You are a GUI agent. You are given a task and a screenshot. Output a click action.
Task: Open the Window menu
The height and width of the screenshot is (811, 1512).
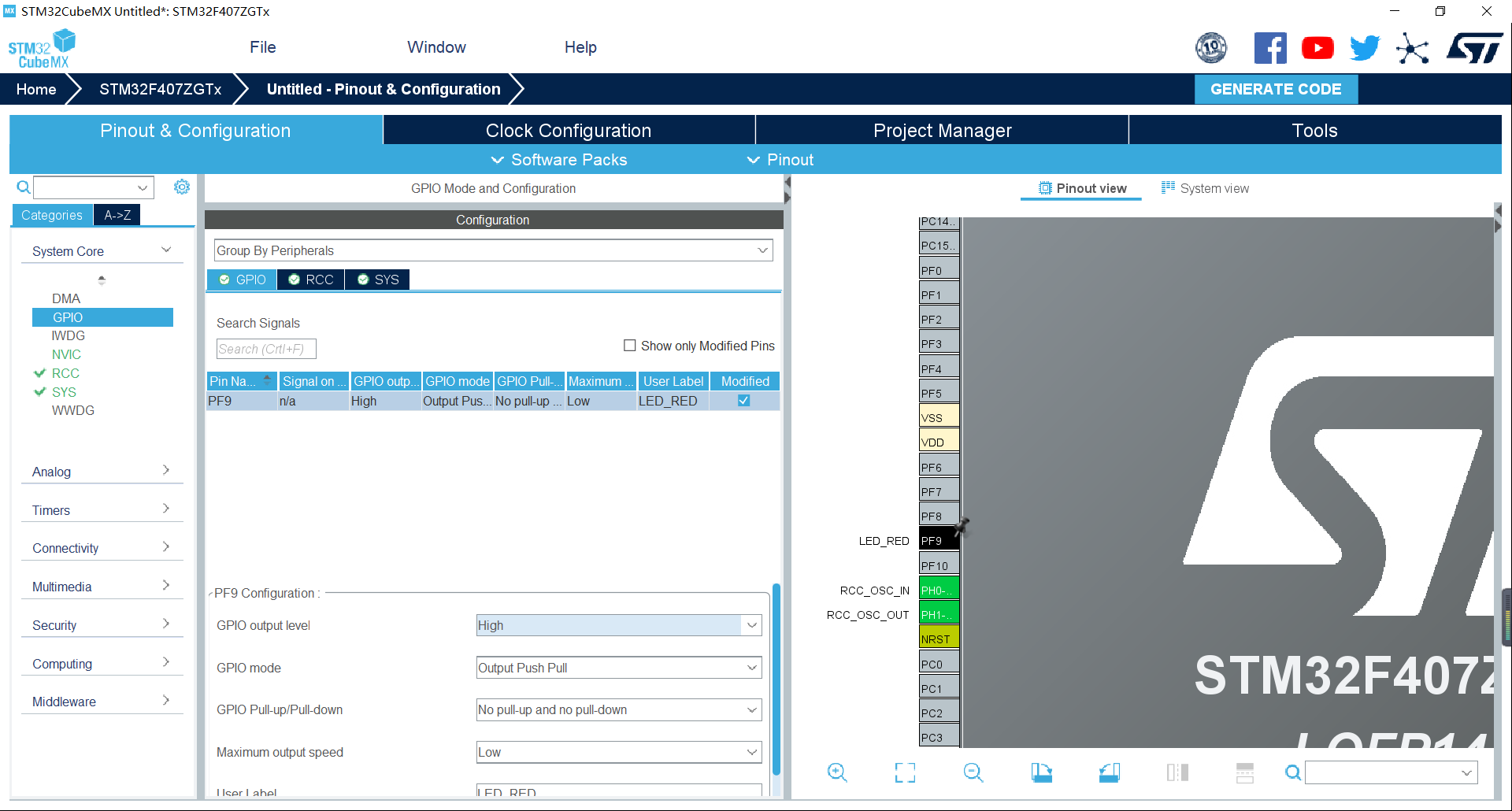(436, 47)
